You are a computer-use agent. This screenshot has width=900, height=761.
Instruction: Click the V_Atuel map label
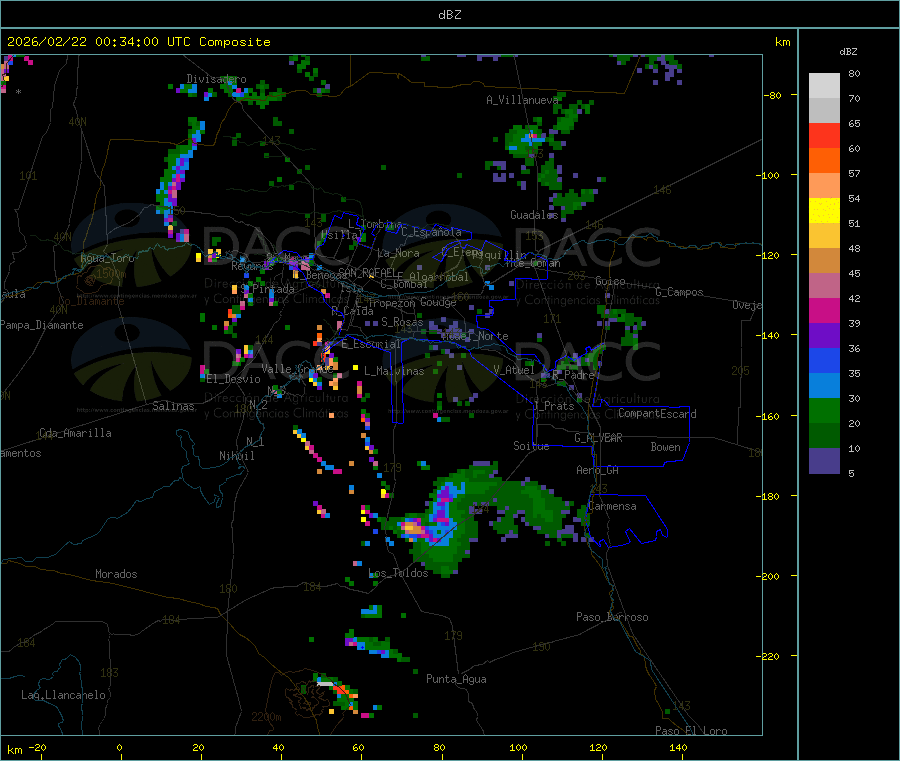[x=513, y=370]
